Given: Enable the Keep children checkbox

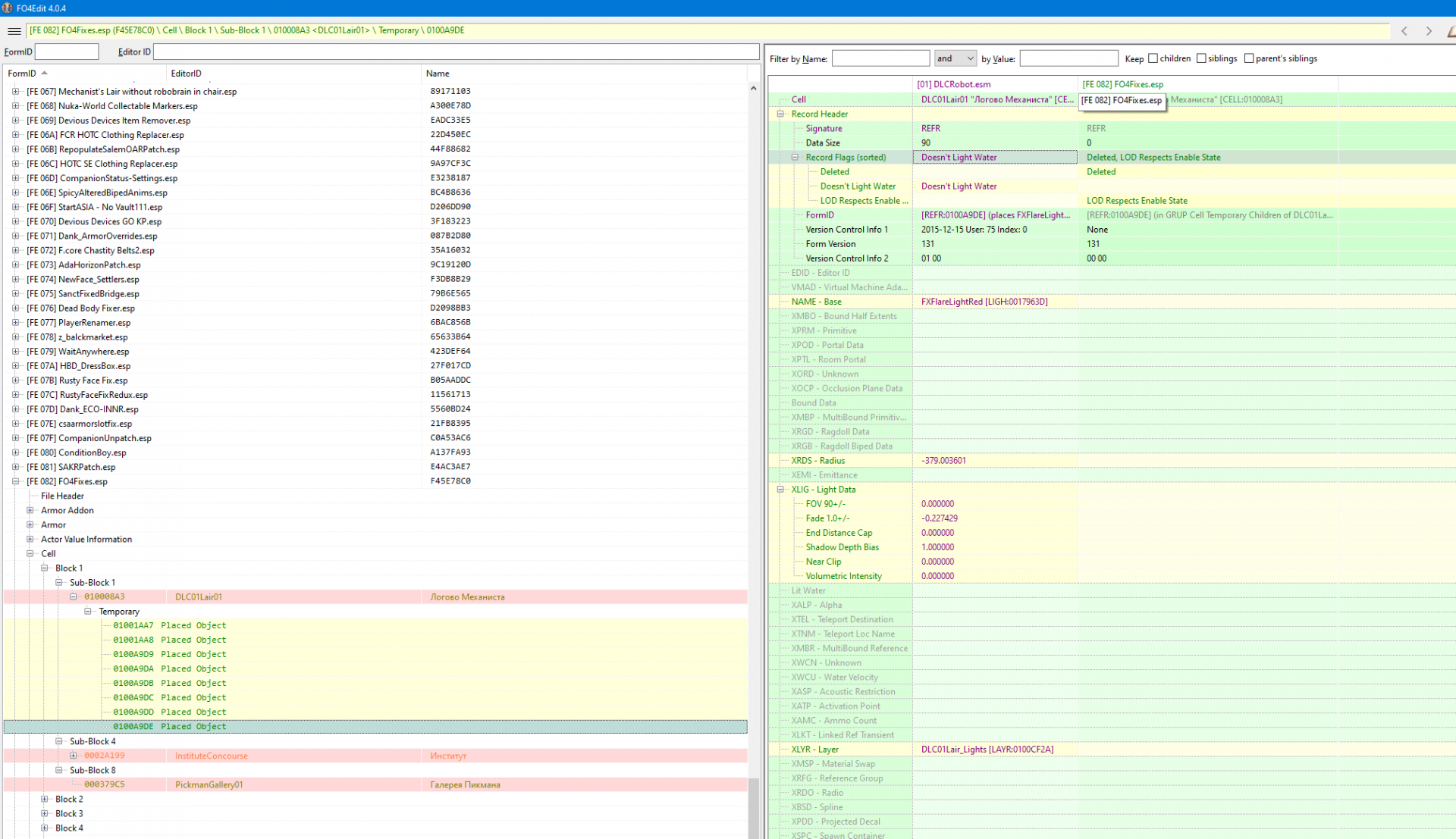Looking at the screenshot, I should pyautogui.click(x=1153, y=58).
